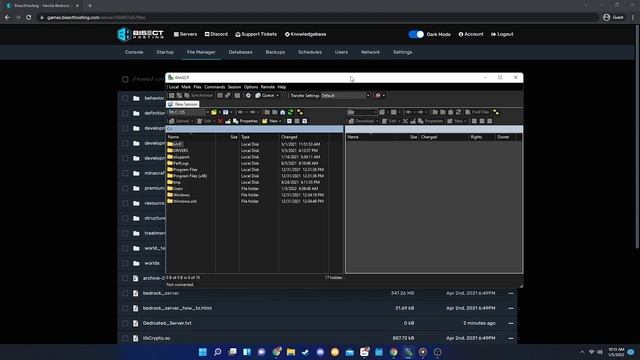Open the Transfer Settings Default combo box
640x360 pixels.
click(x=345, y=96)
